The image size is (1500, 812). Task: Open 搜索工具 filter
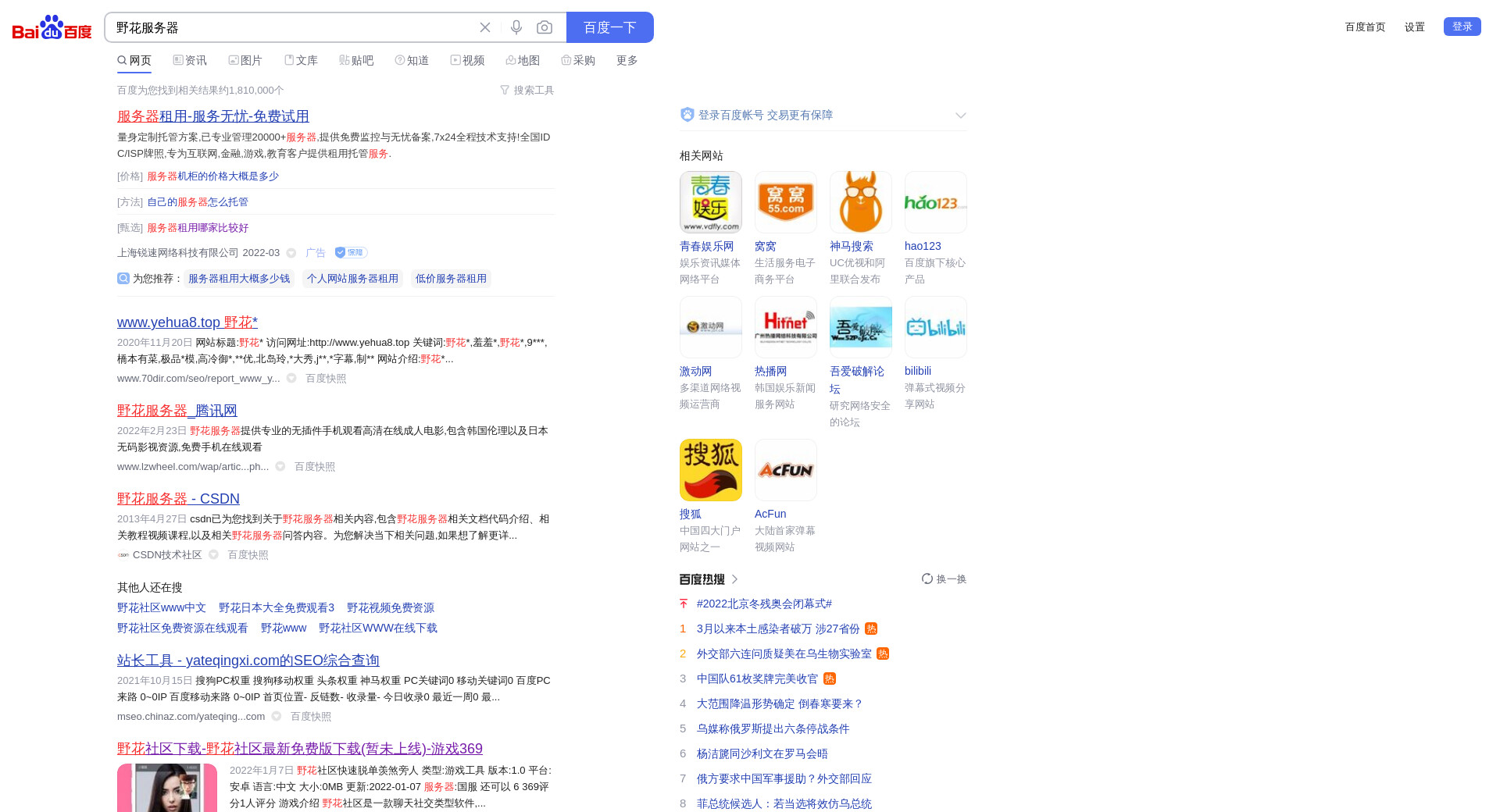point(527,91)
